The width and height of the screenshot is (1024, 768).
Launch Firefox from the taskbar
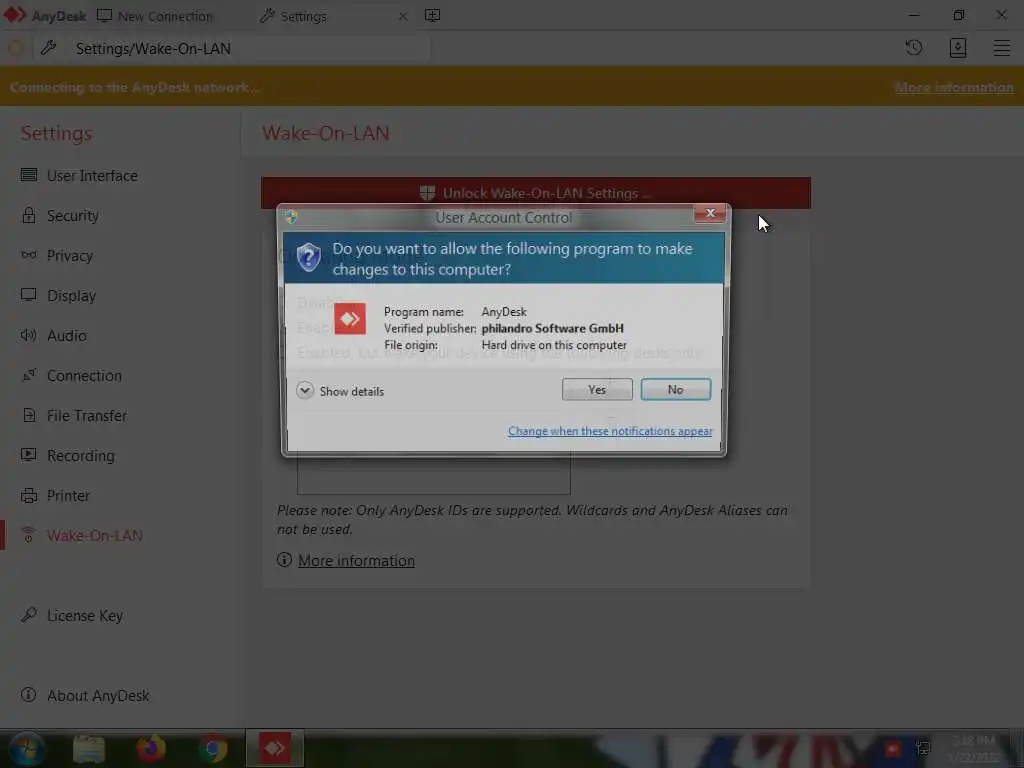click(151, 749)
